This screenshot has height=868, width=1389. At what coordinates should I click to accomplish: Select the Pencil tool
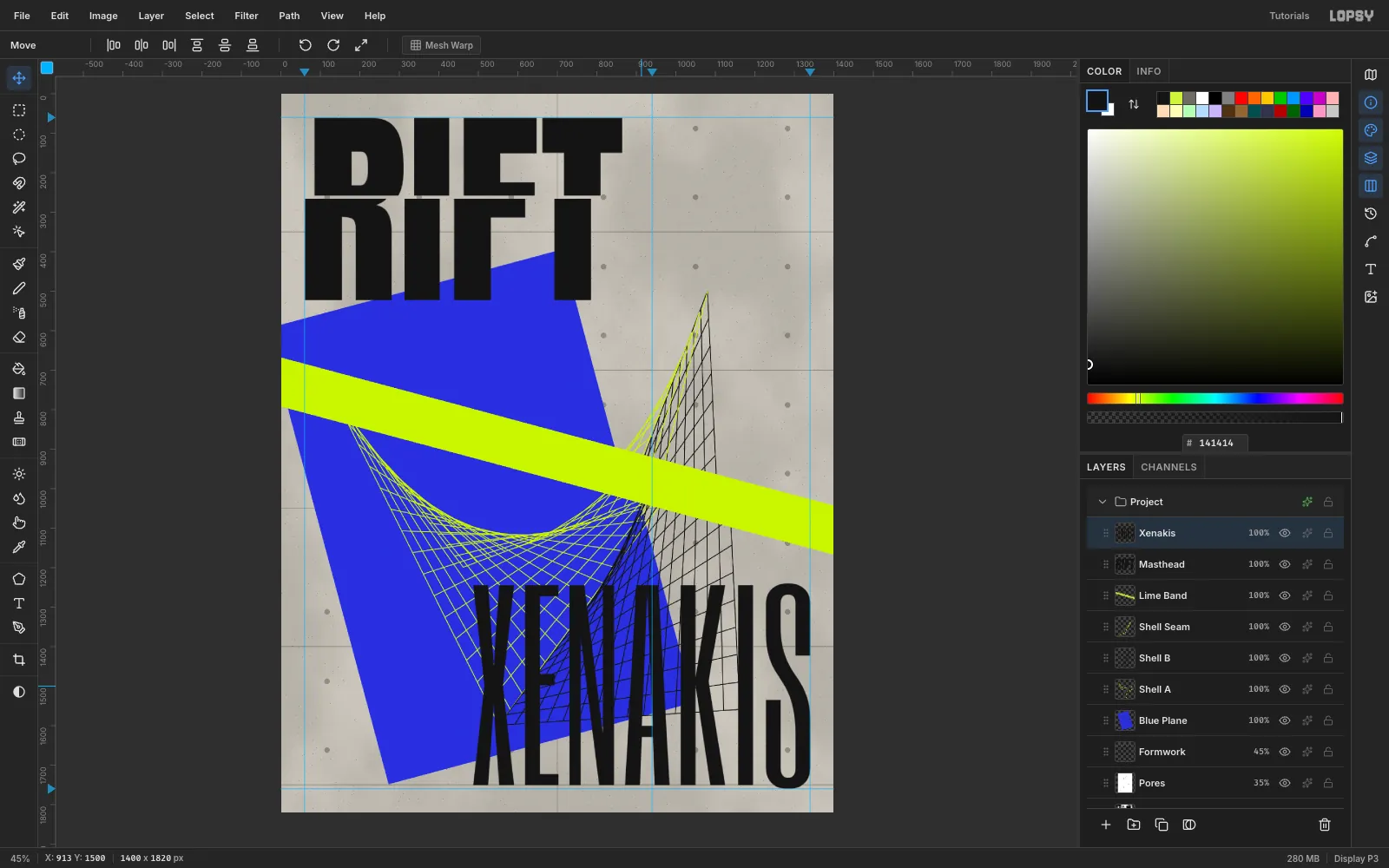tap(19, 288)
